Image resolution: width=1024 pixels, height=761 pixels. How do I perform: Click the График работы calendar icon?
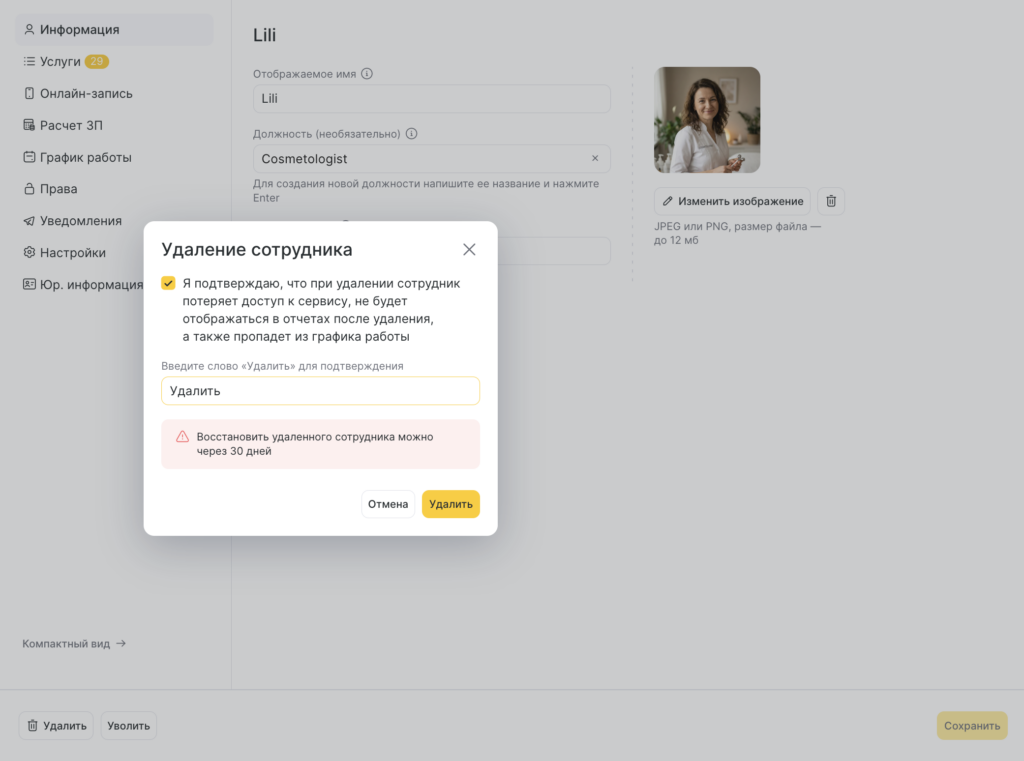tap(30, 158)
